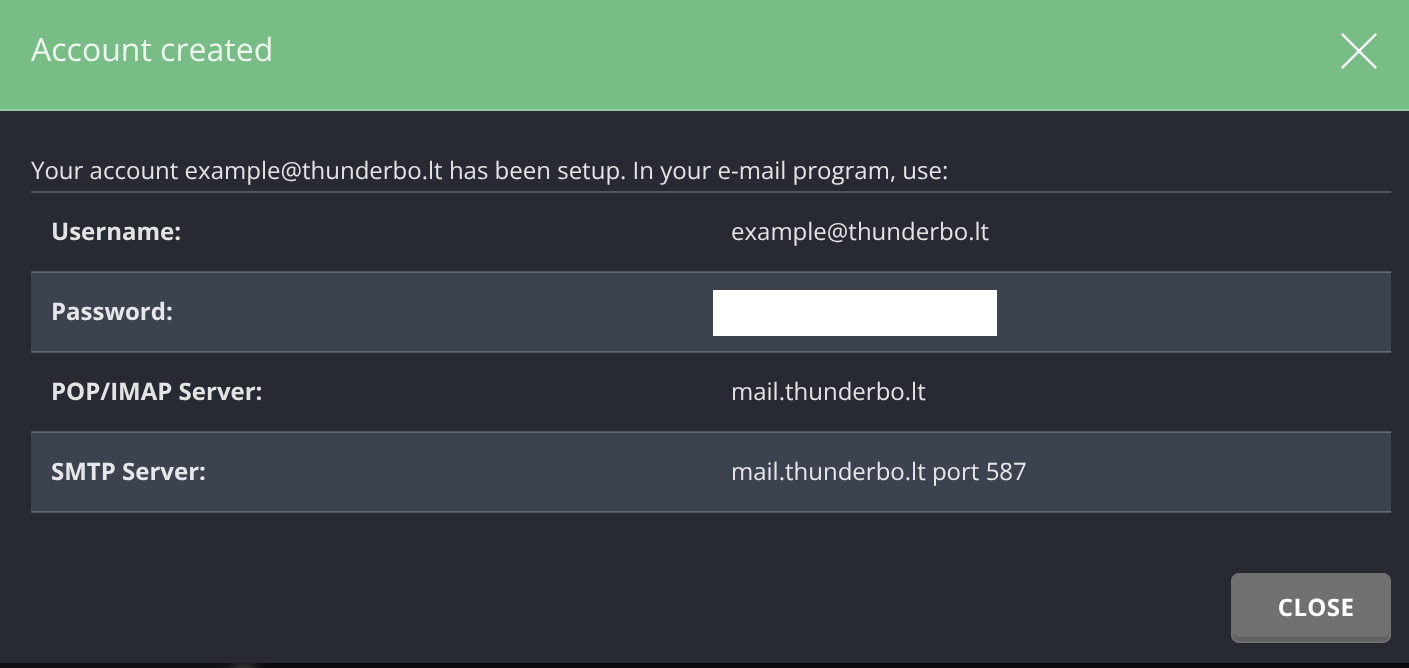This screenshot has width=1409, height=668.
Task: Click blank space right of "port 587"
Action: (x=1200, y=472)
